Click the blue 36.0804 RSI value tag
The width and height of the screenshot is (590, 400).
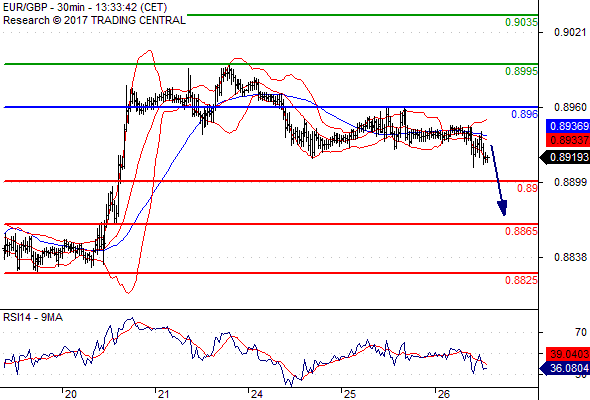565,368
